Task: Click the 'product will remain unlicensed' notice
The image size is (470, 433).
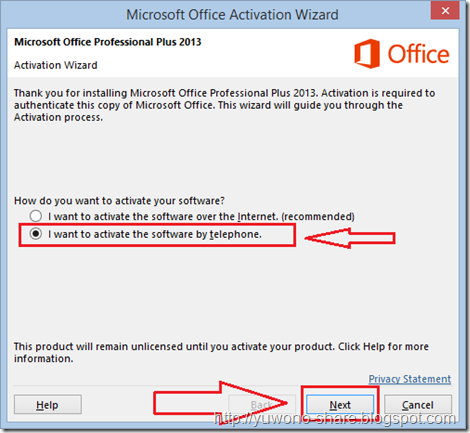Action: point(221,352)
